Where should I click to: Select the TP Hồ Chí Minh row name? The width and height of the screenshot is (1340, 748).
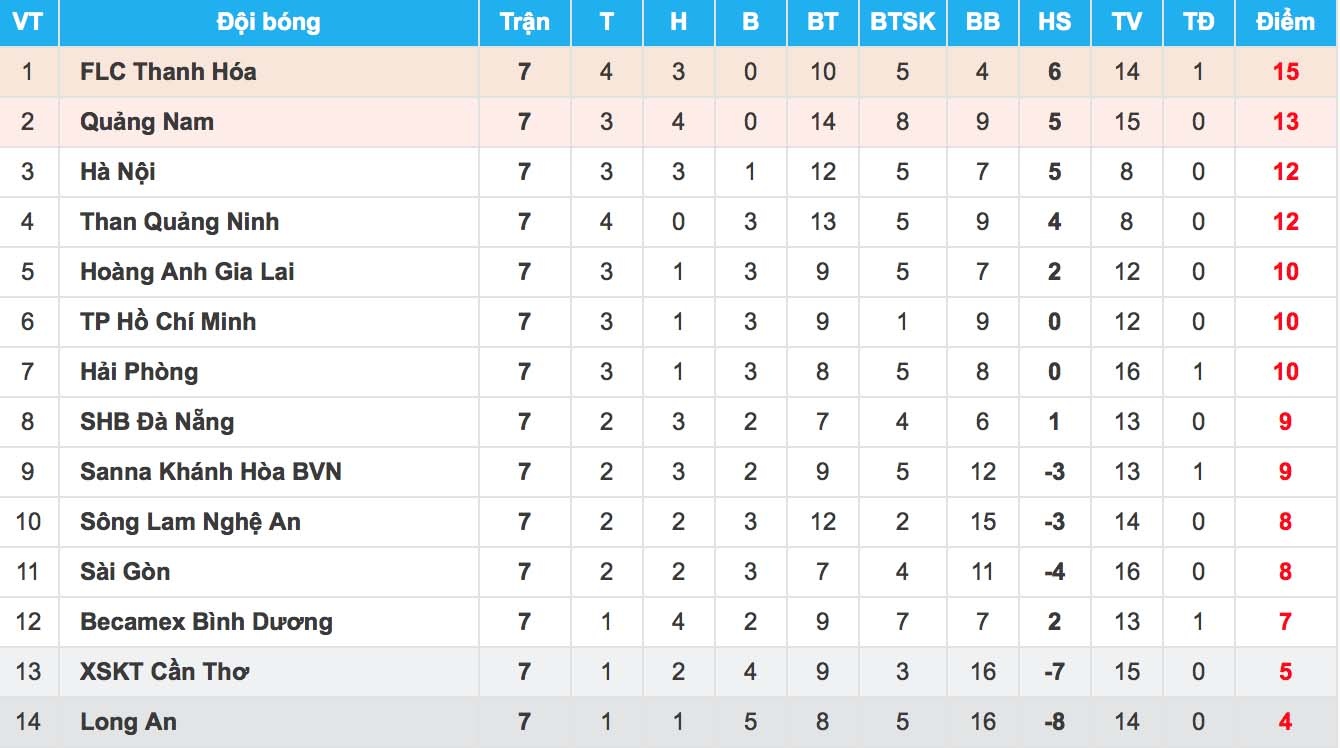(168, 322)
